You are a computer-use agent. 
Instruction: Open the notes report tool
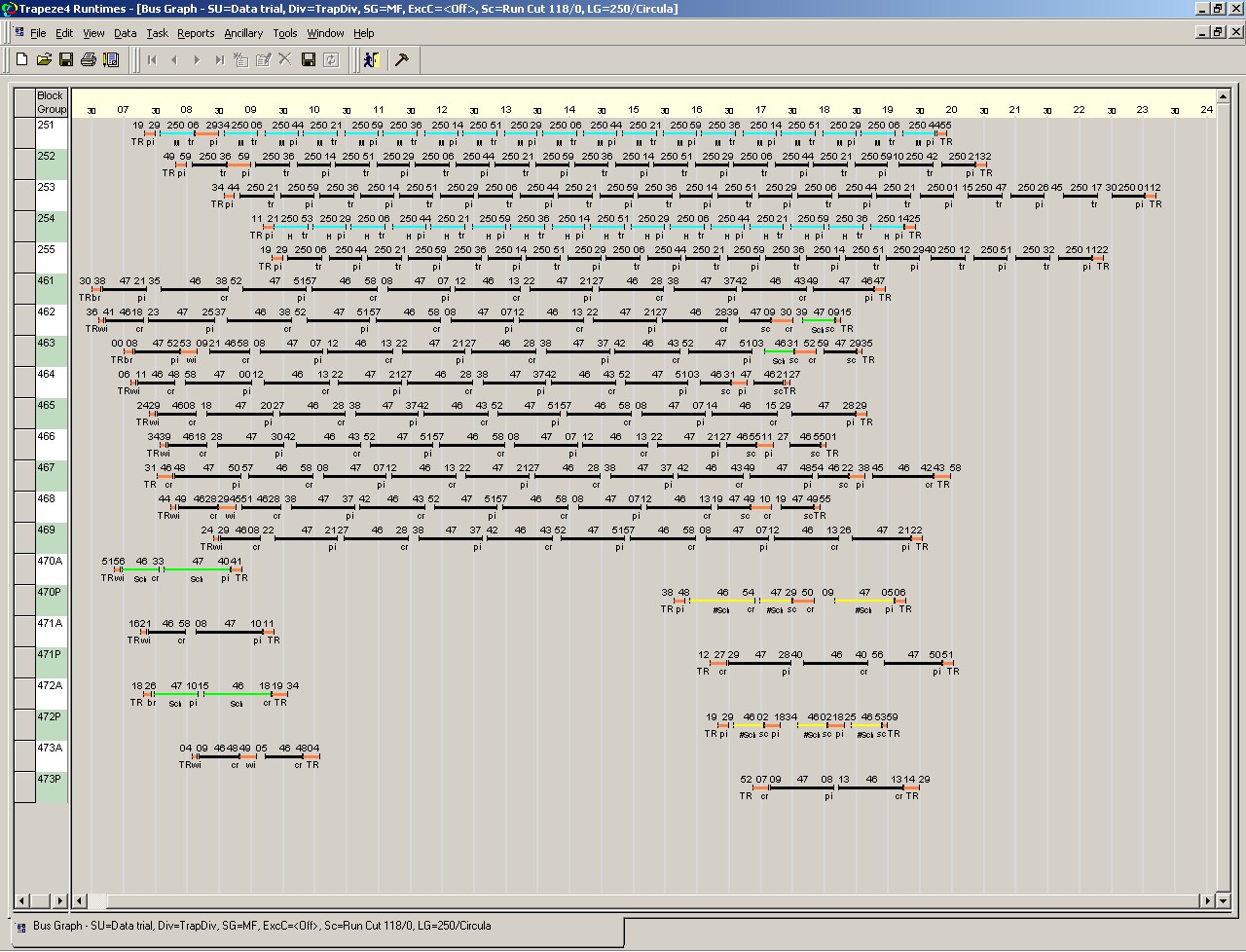tap(110, 59)
